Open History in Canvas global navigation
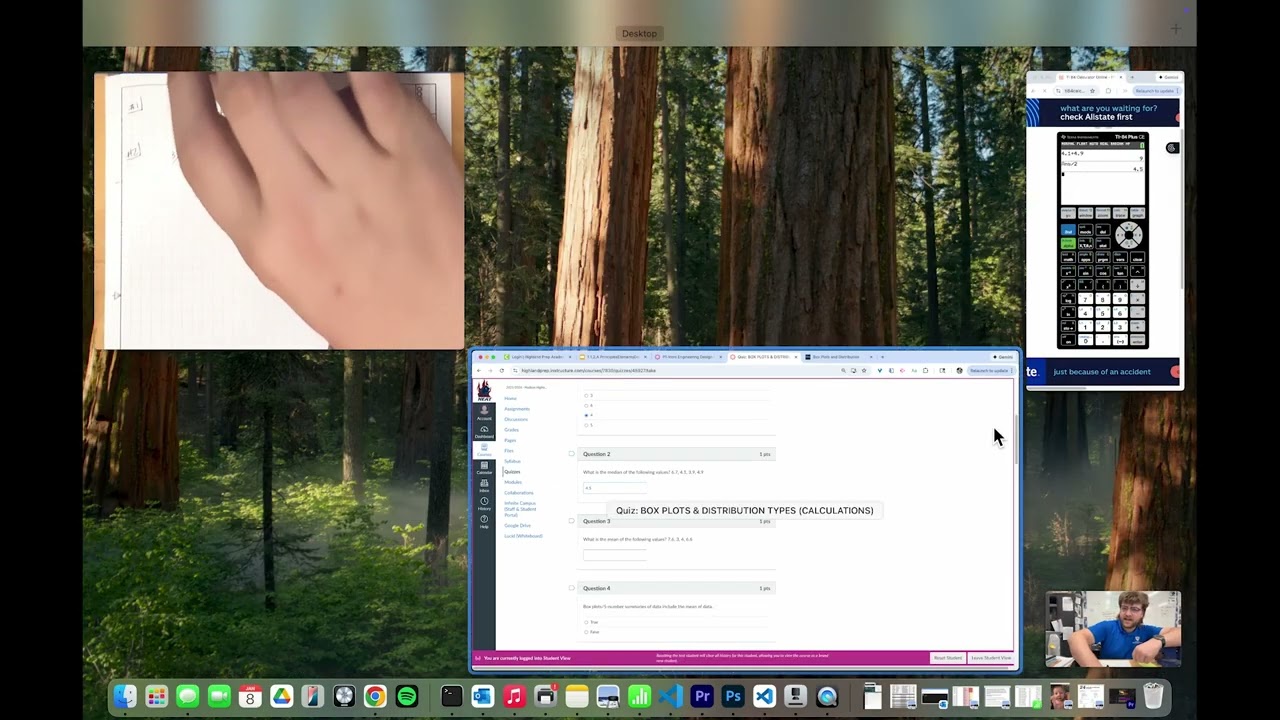This screenshot has width=1280, height=720. pyautogui.click(x=484, y=504)
